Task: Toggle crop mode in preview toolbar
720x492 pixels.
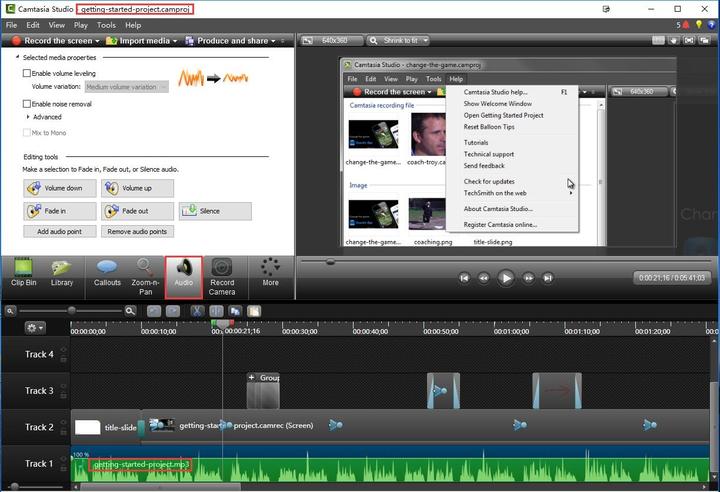Action: [658, 40]
